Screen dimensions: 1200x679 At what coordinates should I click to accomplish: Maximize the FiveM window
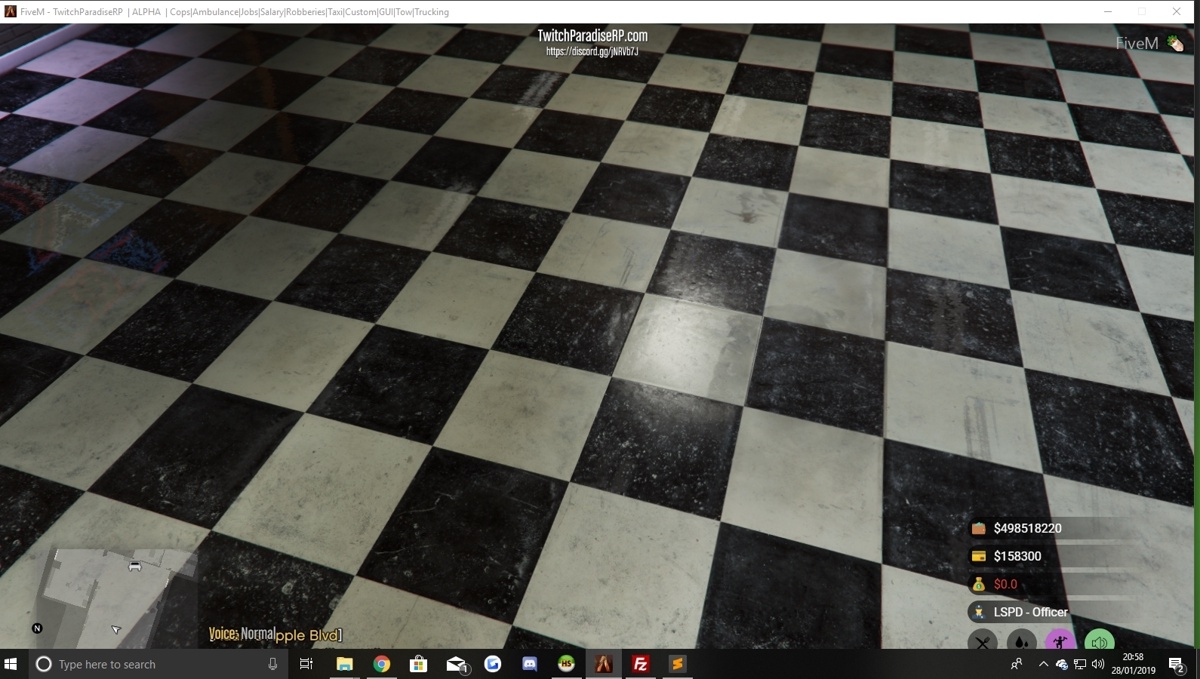tap(1142, 11)
